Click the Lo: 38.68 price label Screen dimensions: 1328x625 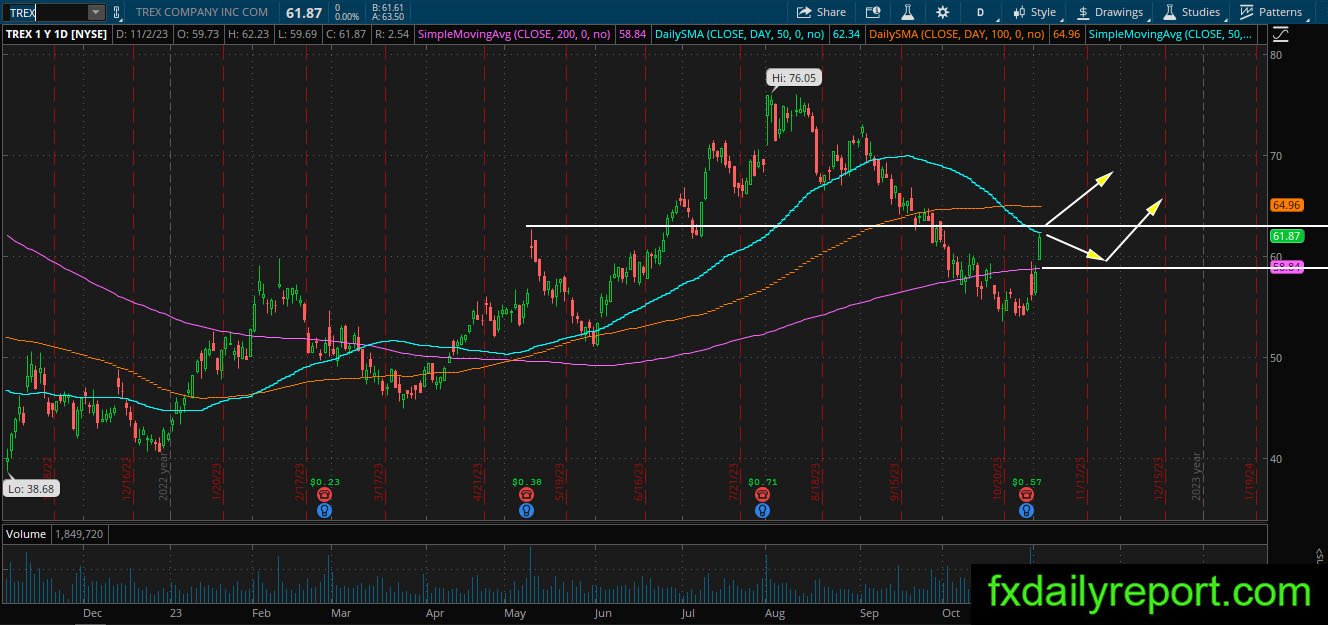[x=31, y=488]
